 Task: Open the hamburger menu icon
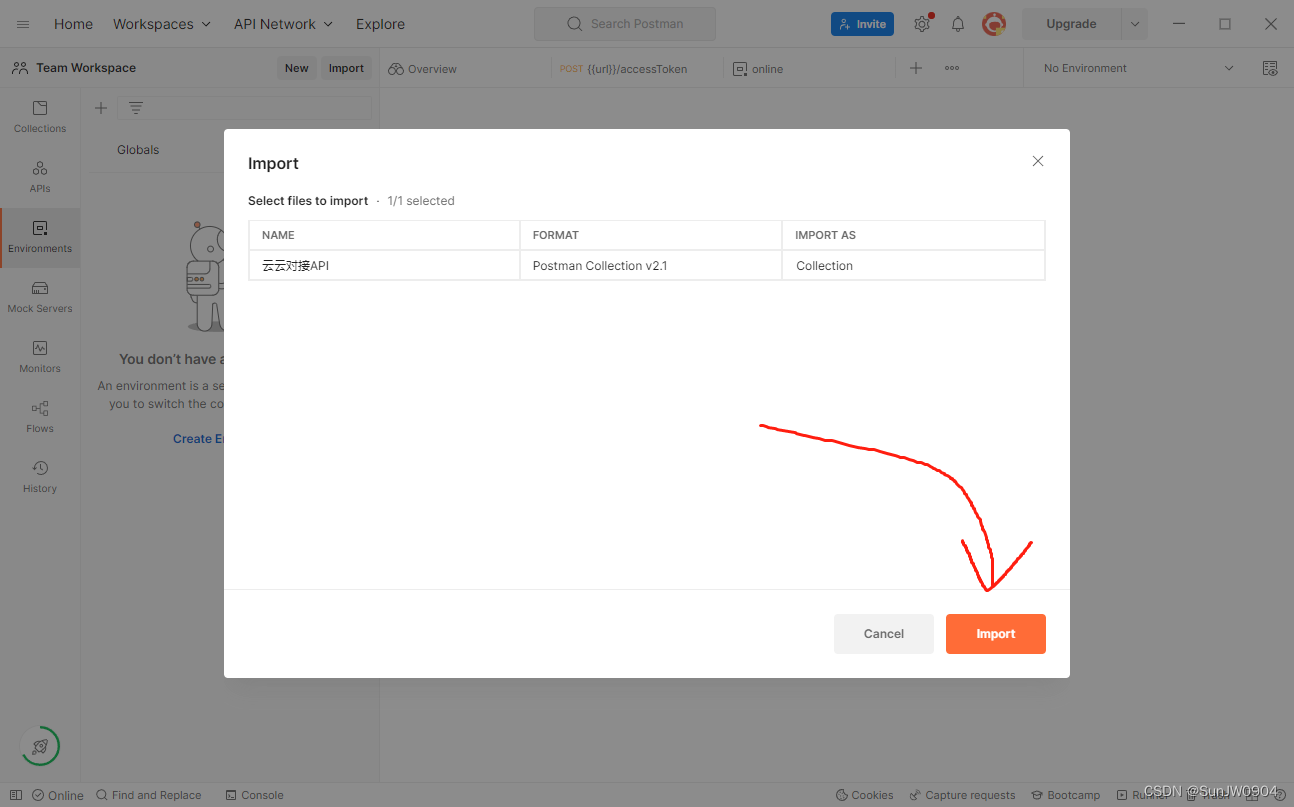[23, 24]
